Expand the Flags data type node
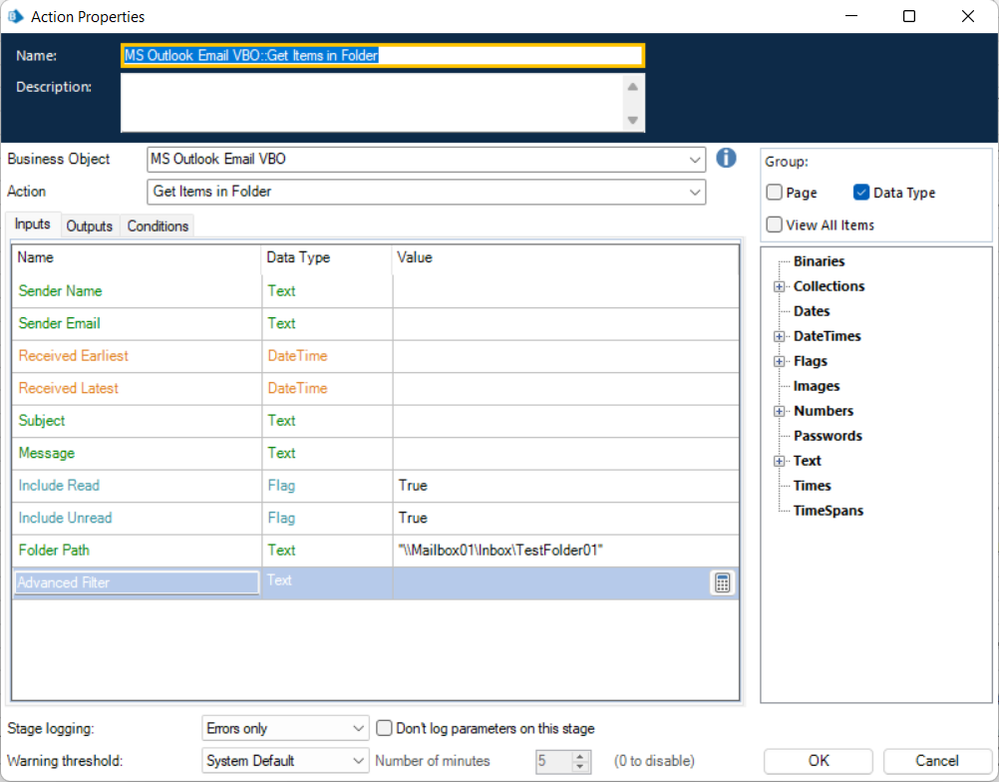The height and width of the screenshot is (782, 999). point(779,362)
